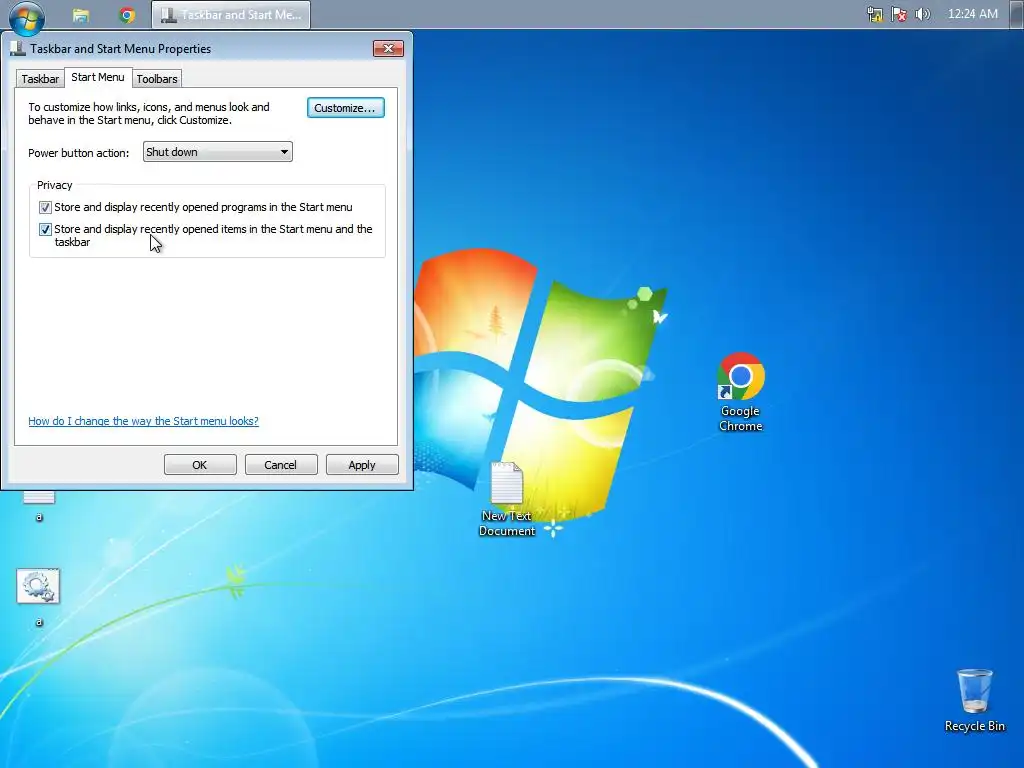Open Windows Explorer from the taskbar
The image size is (1024, 768).
pyautogui.click(x=81, y=15)
